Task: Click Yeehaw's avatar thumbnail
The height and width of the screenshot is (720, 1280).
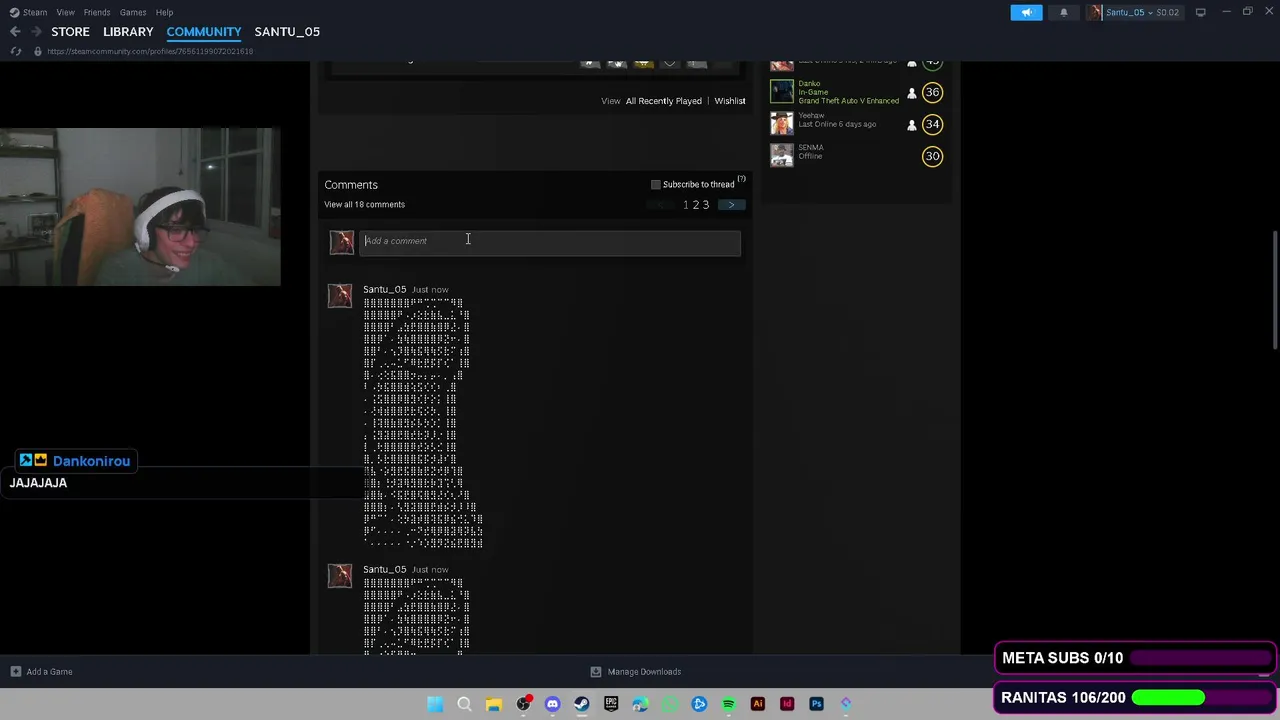Action: click(x=782, y=124)
